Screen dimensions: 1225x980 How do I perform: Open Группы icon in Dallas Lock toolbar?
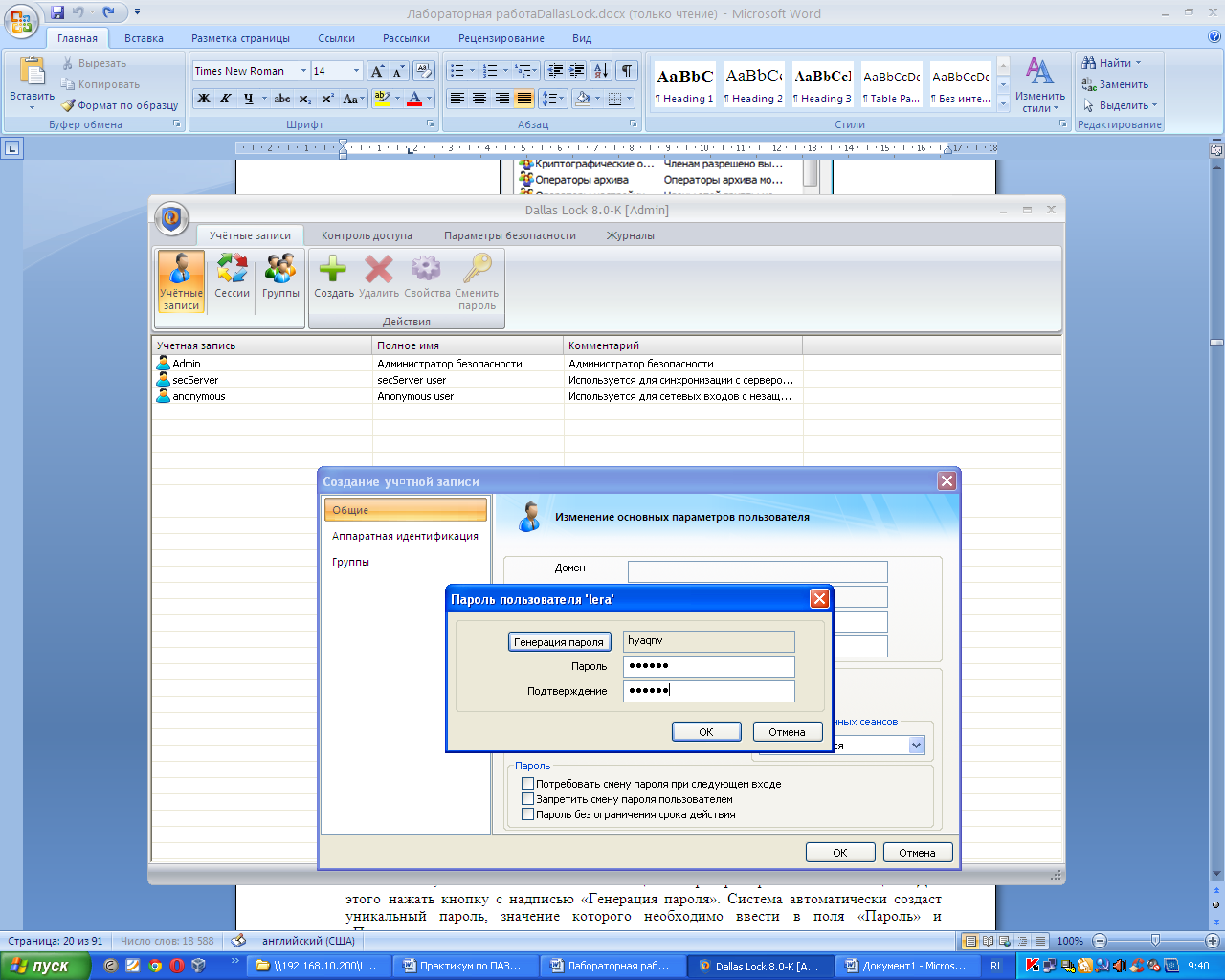point(280,277)
